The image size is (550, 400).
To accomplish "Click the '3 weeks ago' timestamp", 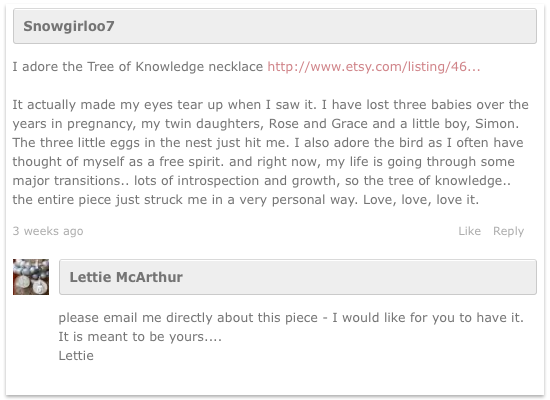I will [48, 231].
